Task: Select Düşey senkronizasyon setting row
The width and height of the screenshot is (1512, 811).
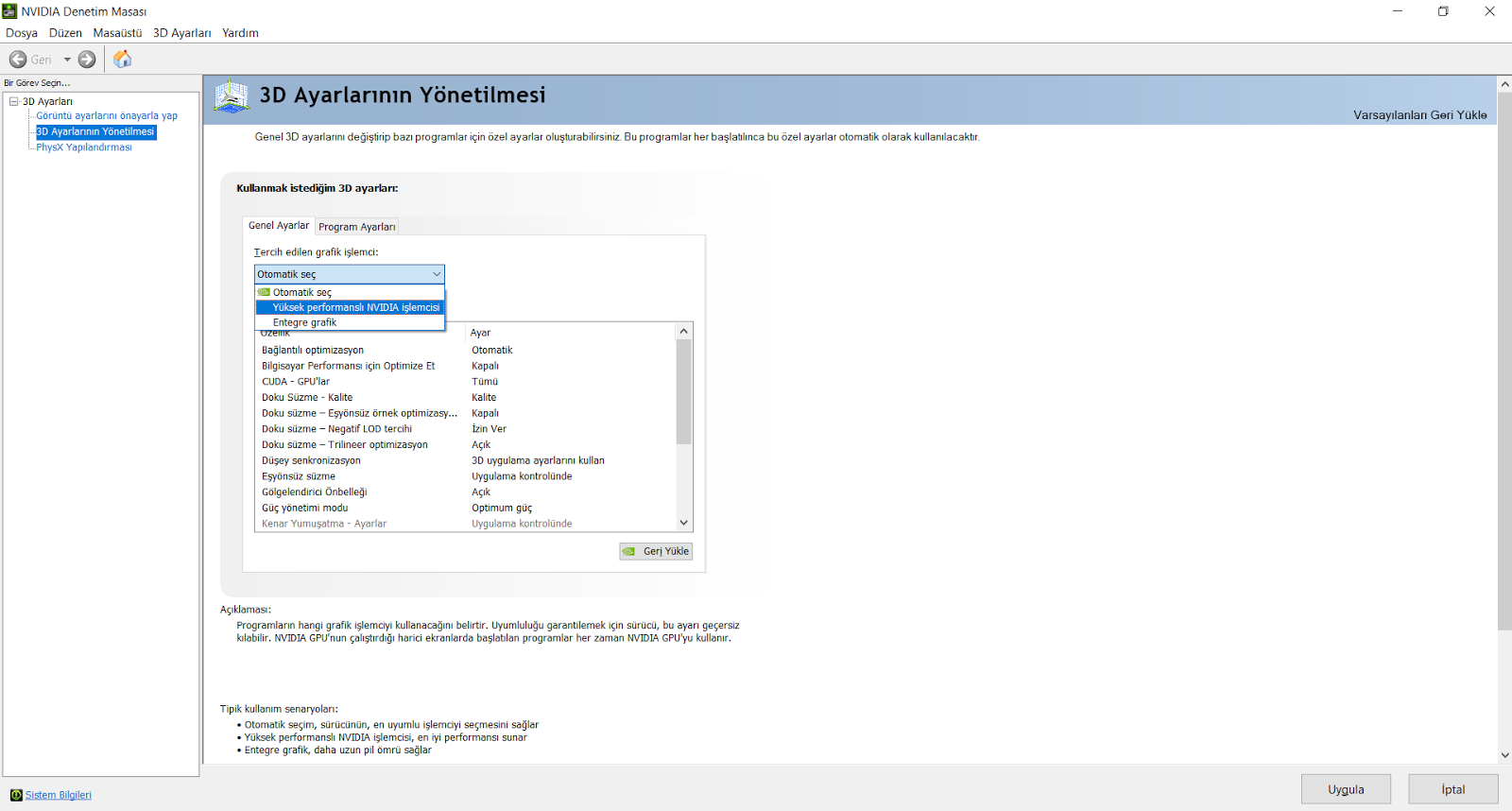Action: pyautogui.click(x=466, y=460)
